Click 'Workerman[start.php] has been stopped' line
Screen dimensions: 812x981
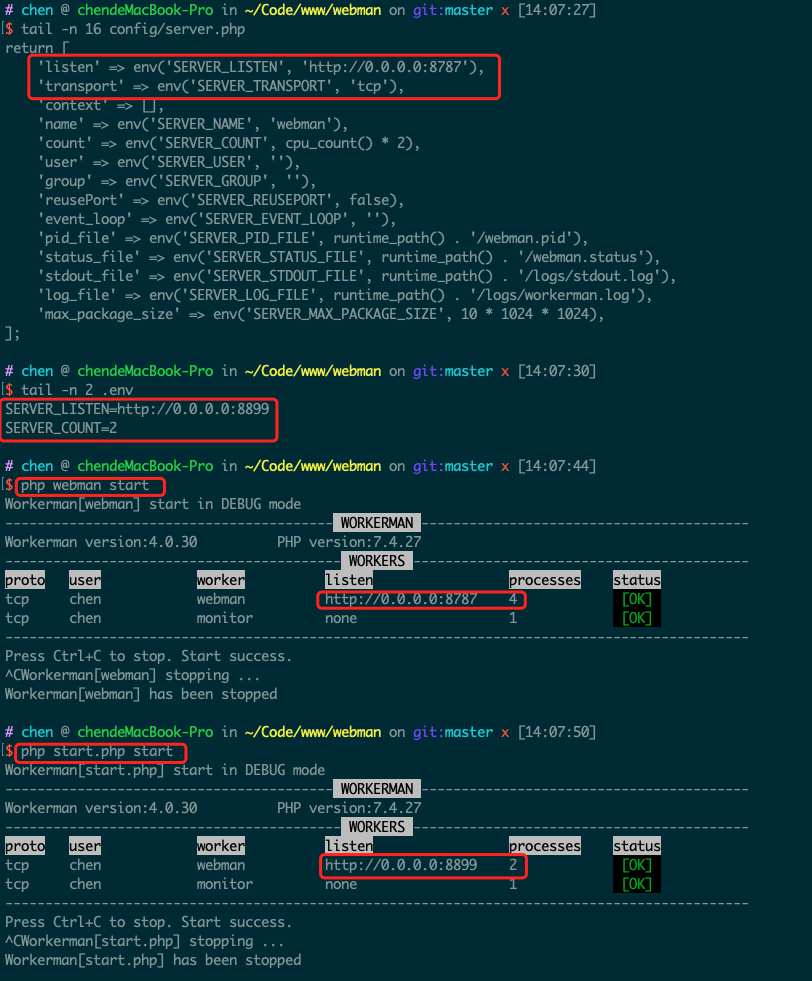[x=153, y=960]
